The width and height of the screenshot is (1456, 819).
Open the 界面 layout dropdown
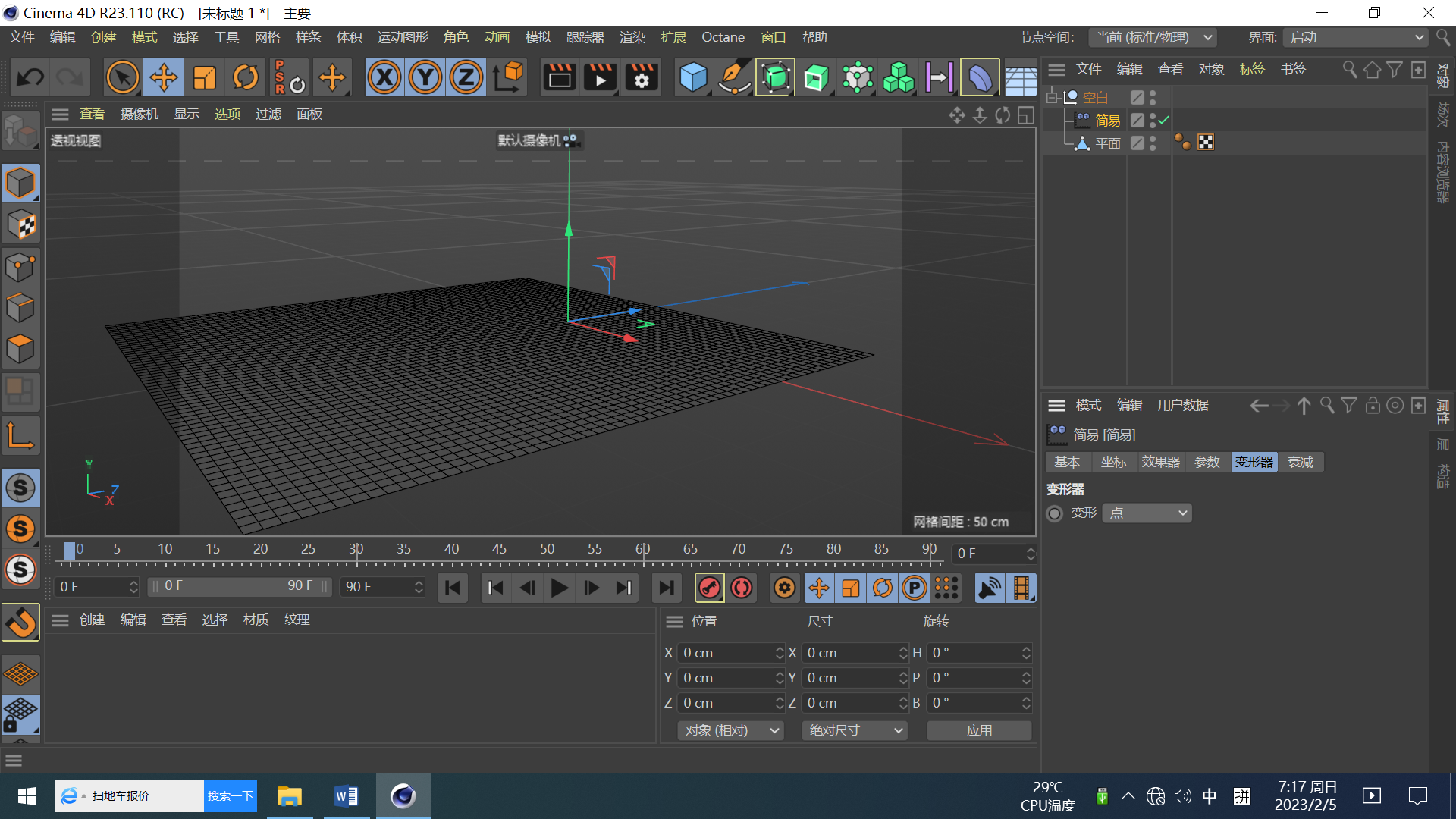(1355, 37)
